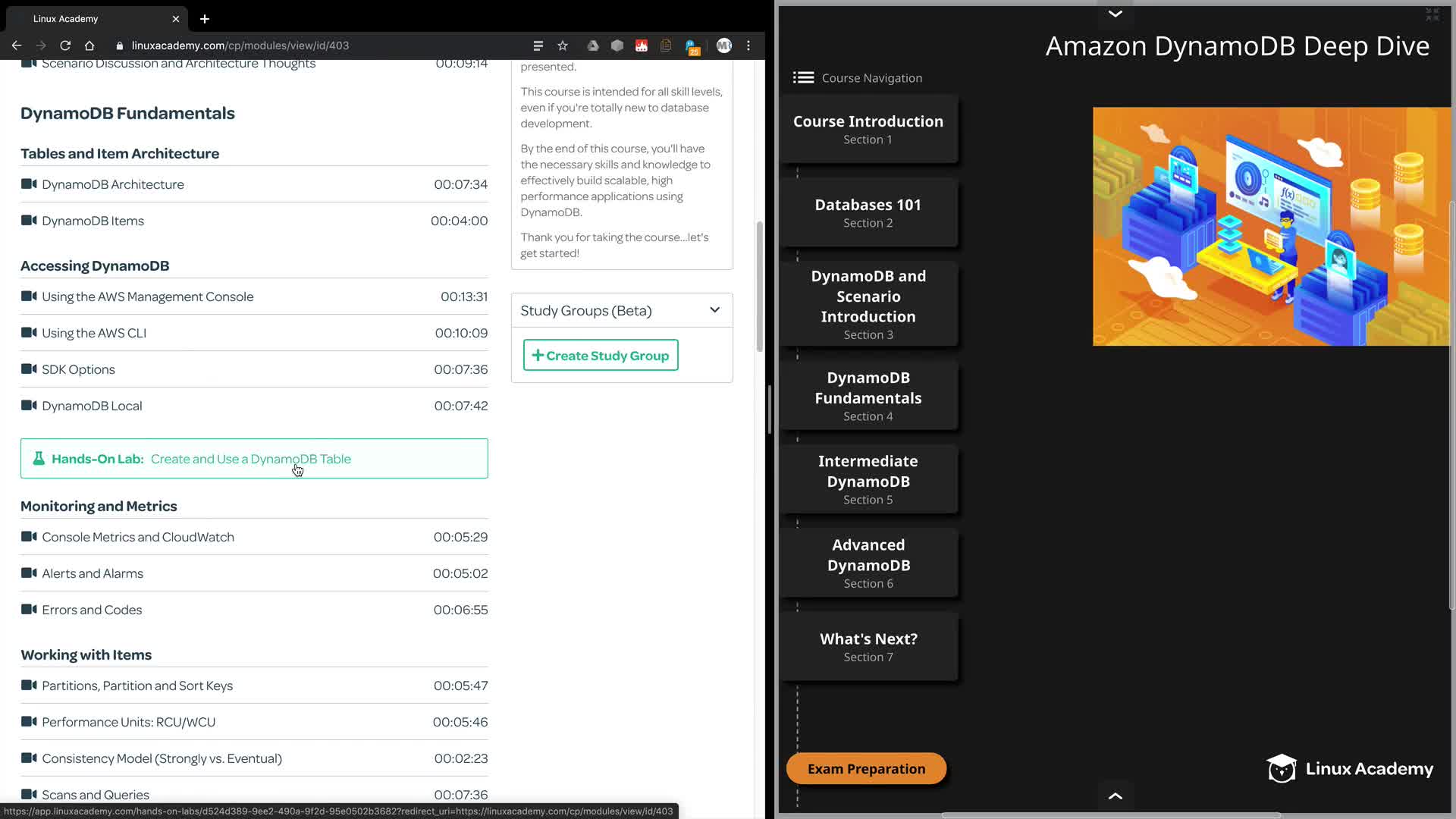1456x819 pixels.
Task: Click the up chevron below the course panel
Action: click(1115, 795)
